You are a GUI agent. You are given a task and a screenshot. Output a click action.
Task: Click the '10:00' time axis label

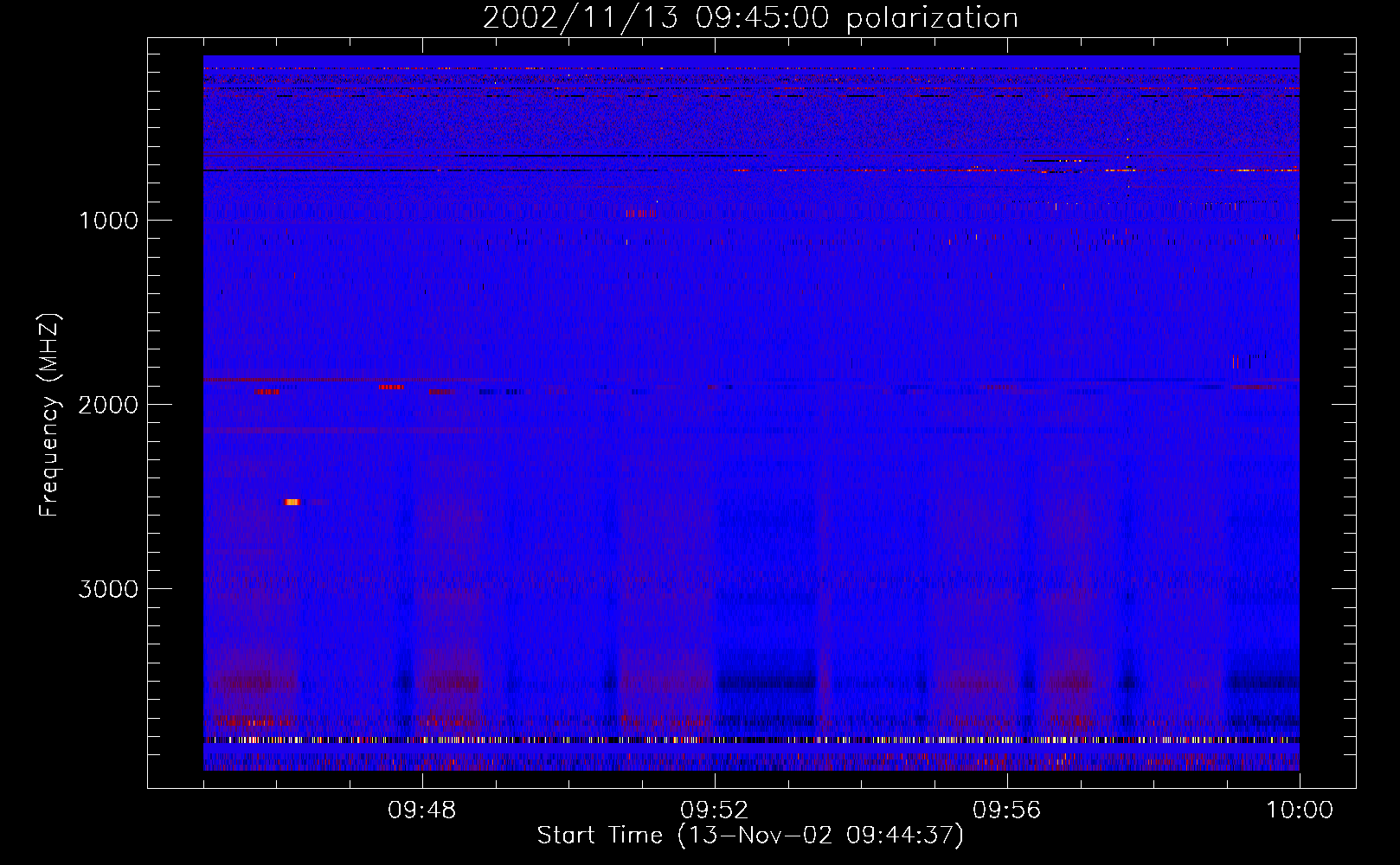point(1300,811)
